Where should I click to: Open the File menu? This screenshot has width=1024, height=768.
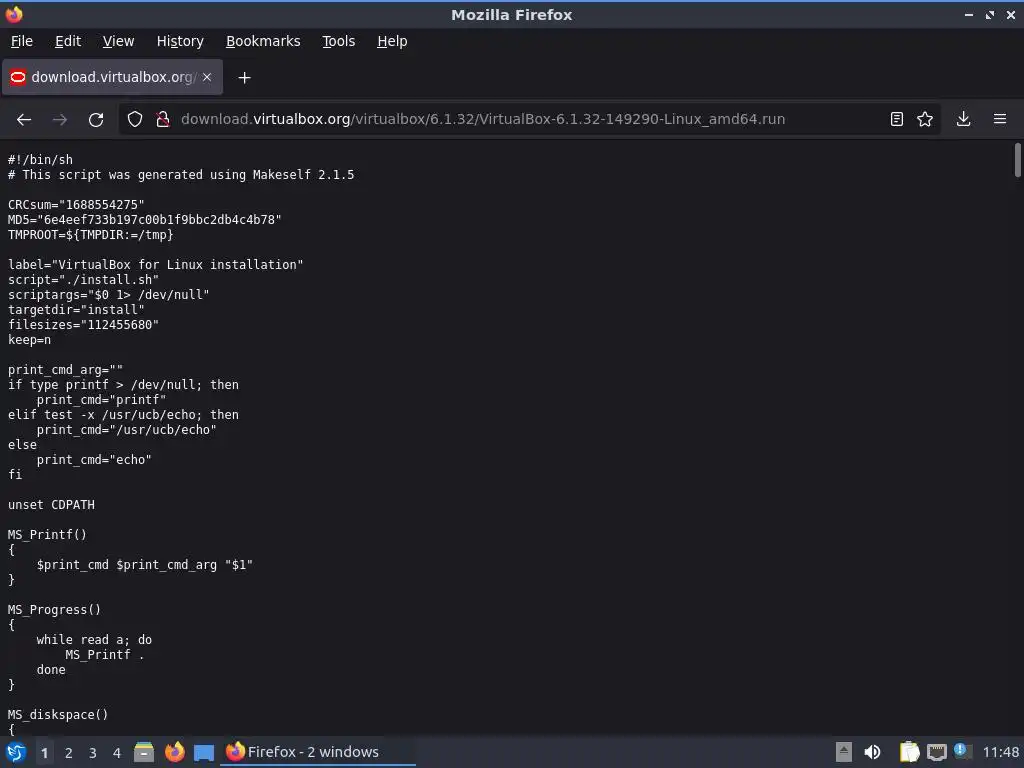click(22, 41)
